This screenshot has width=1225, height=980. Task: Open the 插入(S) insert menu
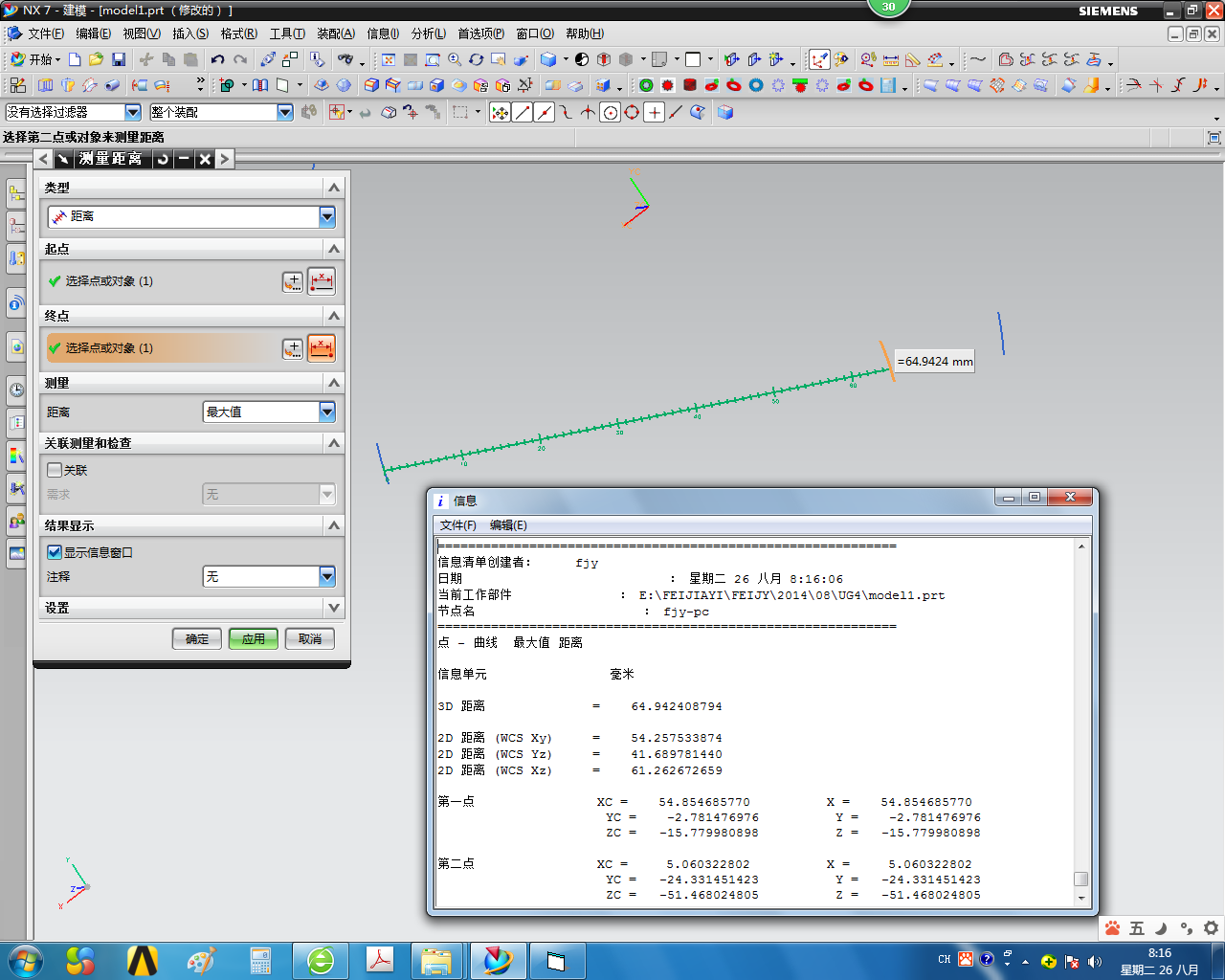pyautogui.click(x=190, y=33)
